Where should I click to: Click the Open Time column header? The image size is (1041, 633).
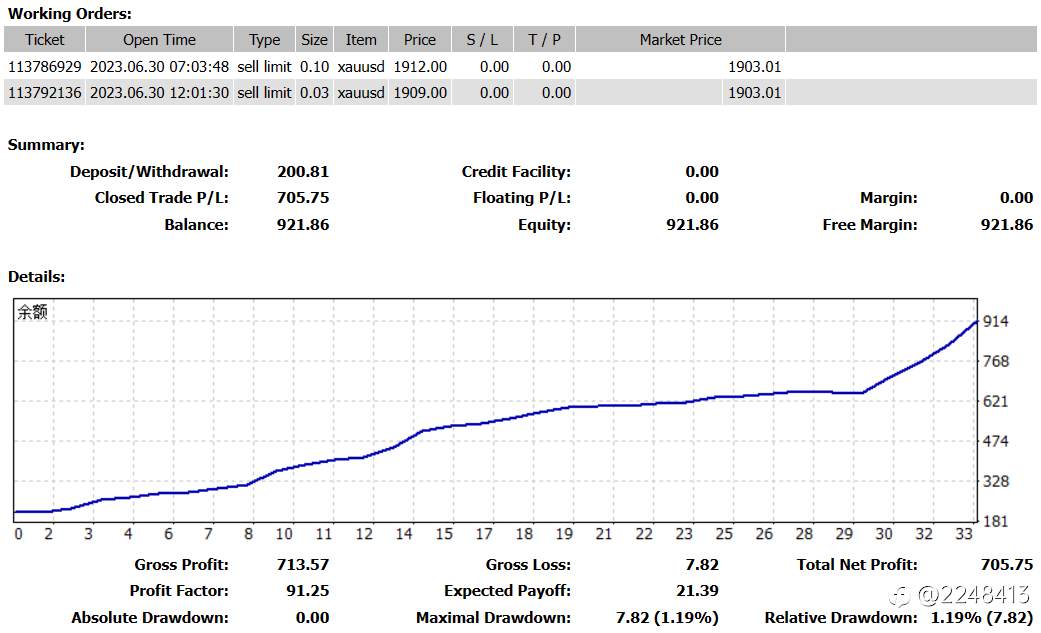(x=159, y=40)
